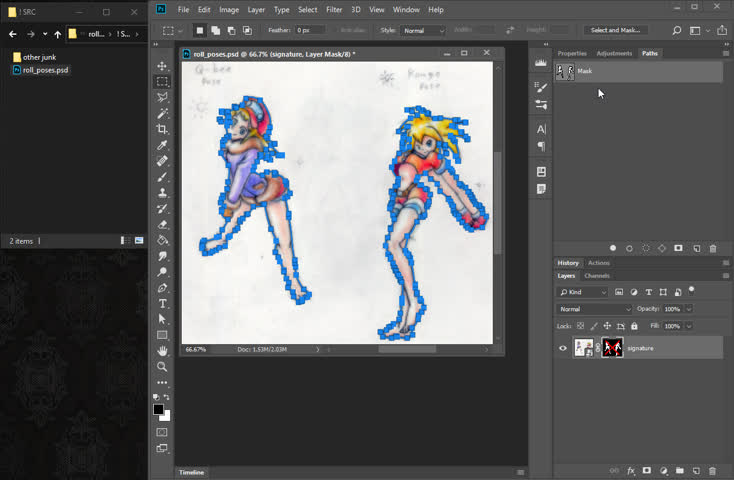Click the Select and Mask button
734x480 pixels.
[x=618, y=30]
